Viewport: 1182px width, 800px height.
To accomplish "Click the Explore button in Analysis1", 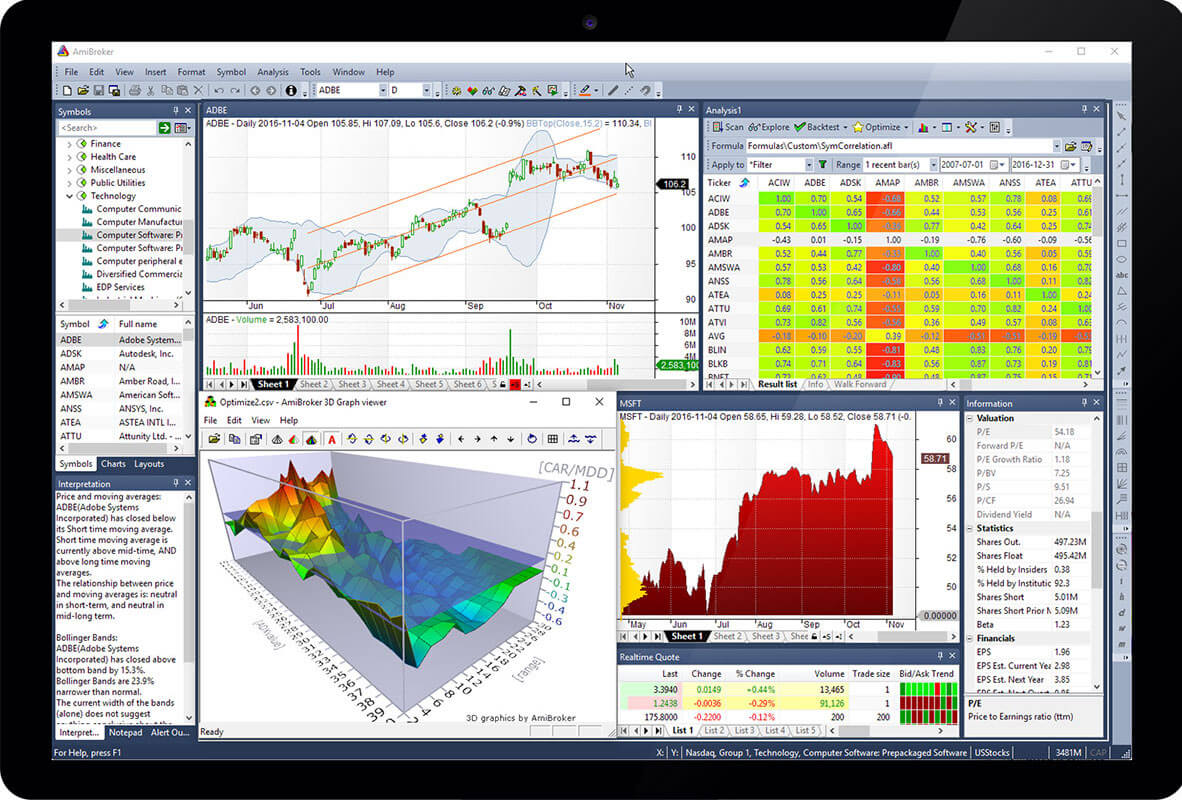I will [x=770, y=127].
